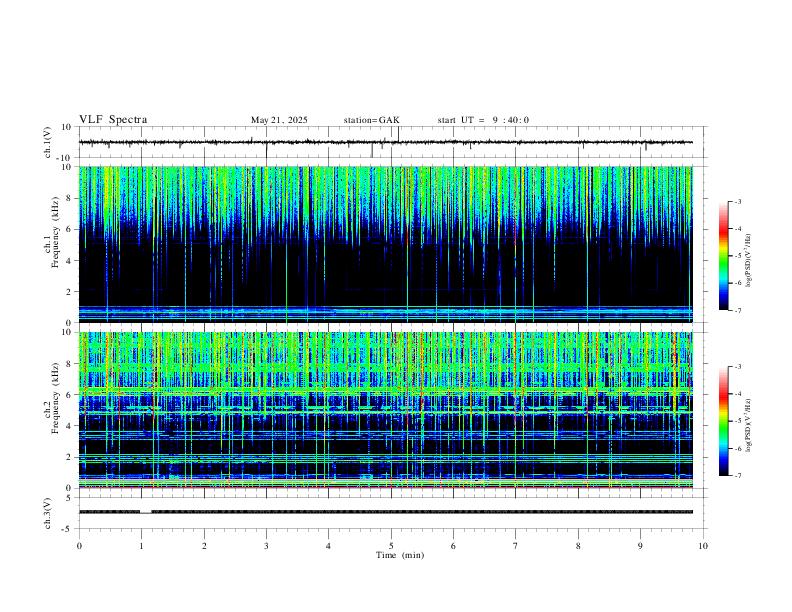
Task: Click the "5" tick on the time axis
Action: [x=391, y=546]
